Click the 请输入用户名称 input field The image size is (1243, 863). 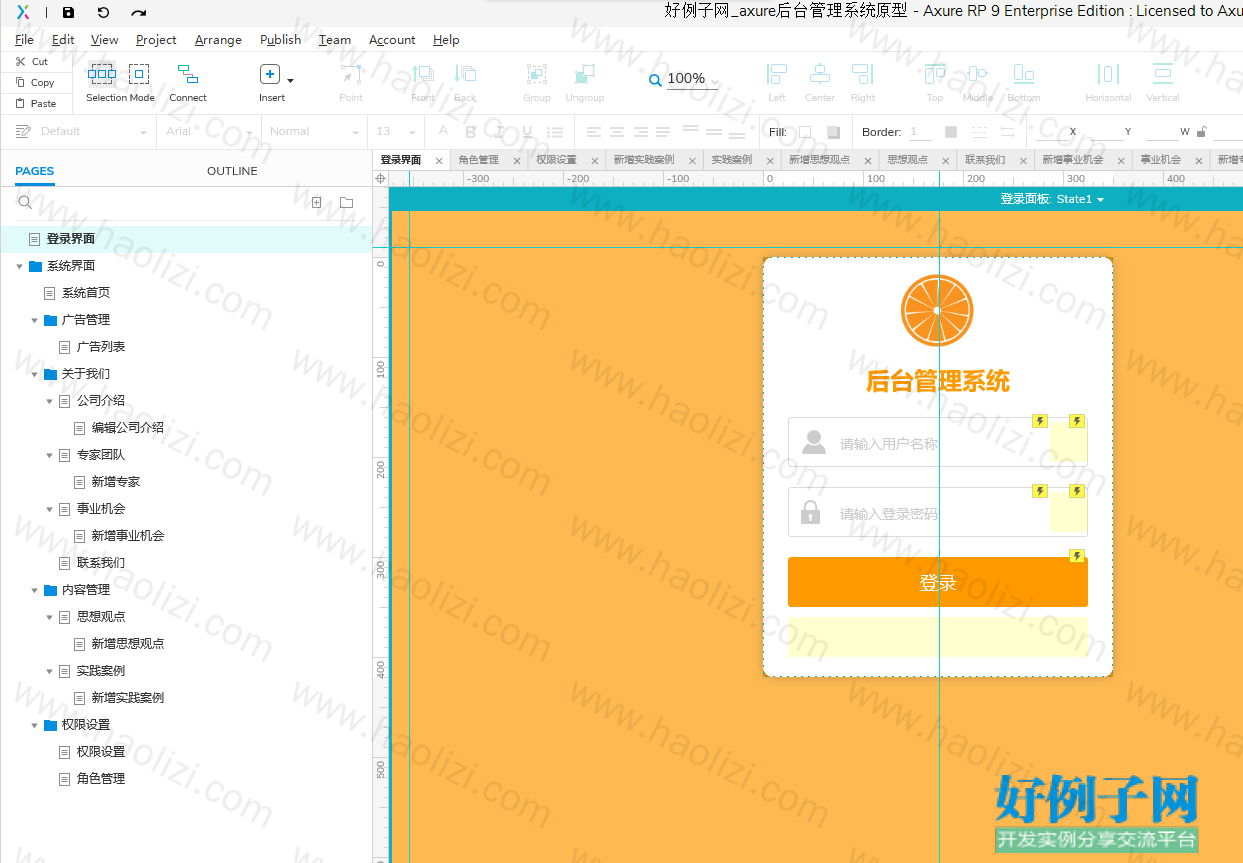pyautogui.click(x=937, y=442)
